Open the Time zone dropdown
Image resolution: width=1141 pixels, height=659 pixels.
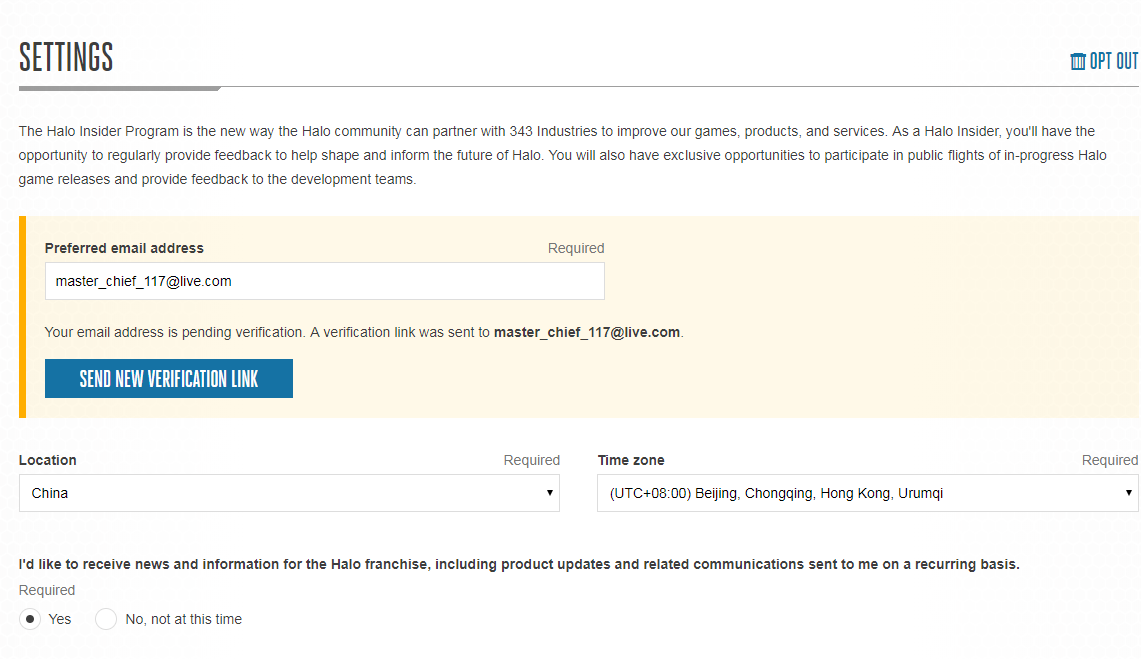867,493
